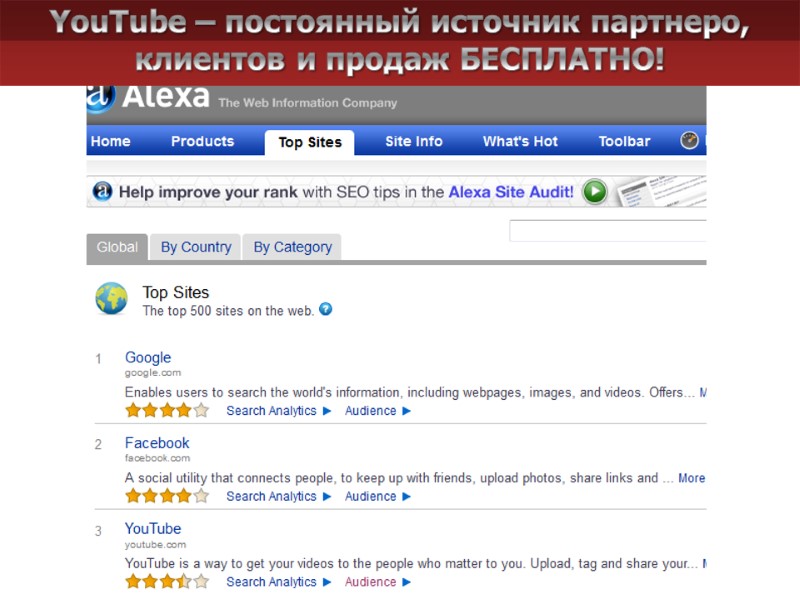Image resolution: width=800 pixels, height=600 pixels.
Task: Click the small Alexa icon in SEO banner
Action: (x=103, y=191)
